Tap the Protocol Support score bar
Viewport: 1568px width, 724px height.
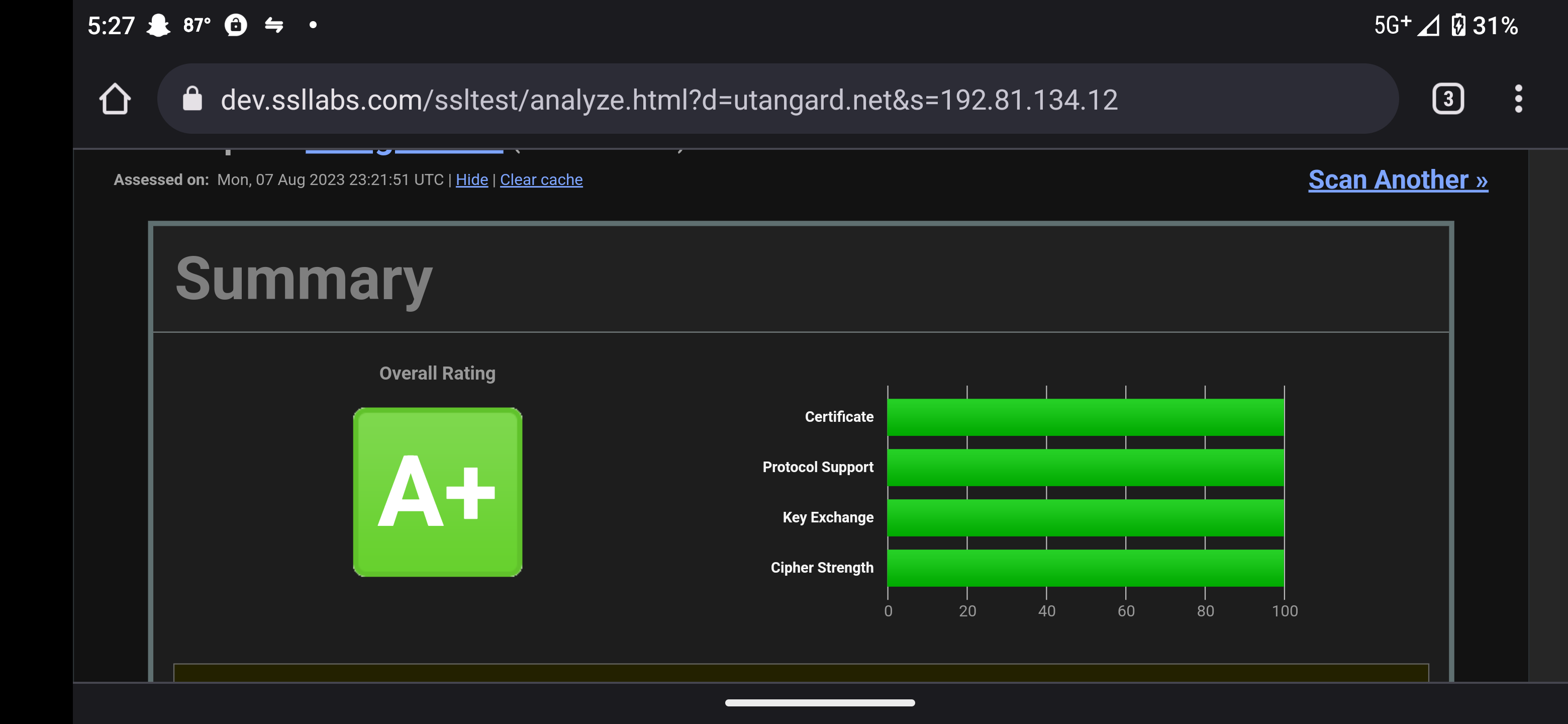(1086, 467)
